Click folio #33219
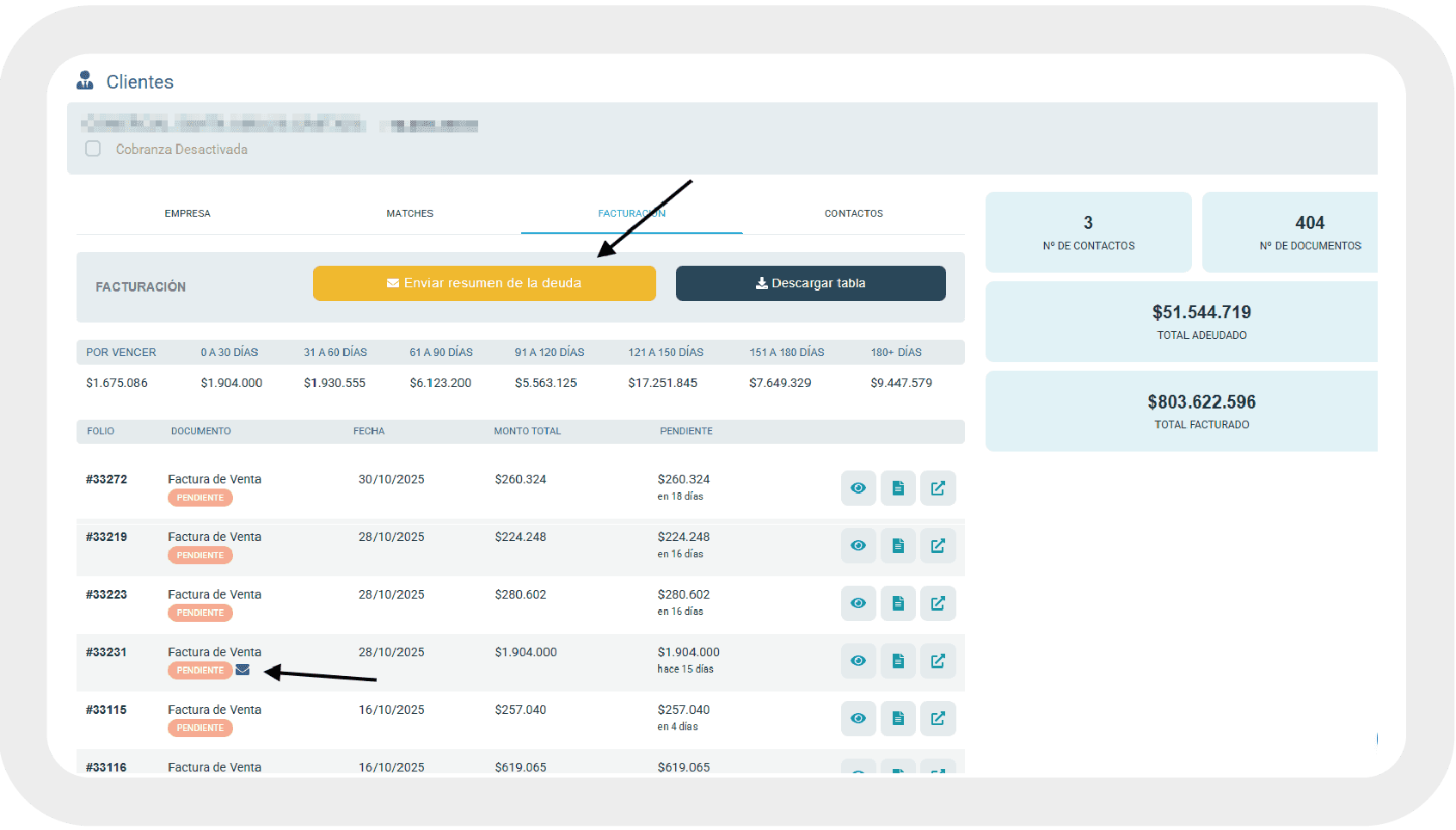Viewport: 1456px width, 830px height. coord(107,537)
